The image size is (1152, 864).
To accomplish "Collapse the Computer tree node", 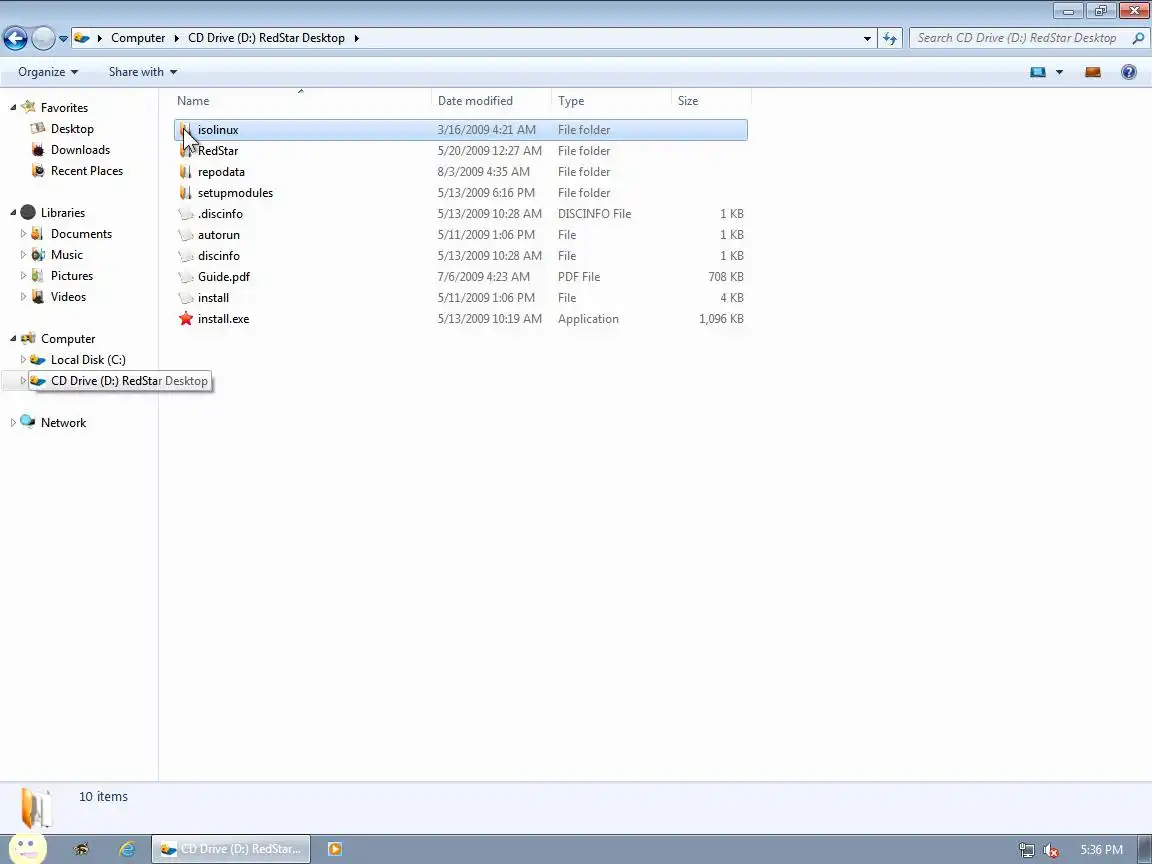I will pos(13,339).
